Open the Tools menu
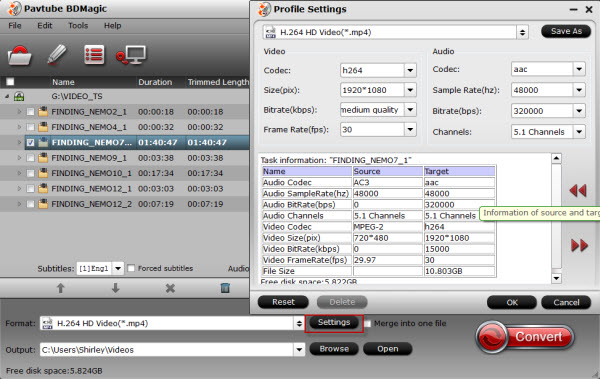600x379 pixels. (x=78, y=26)
